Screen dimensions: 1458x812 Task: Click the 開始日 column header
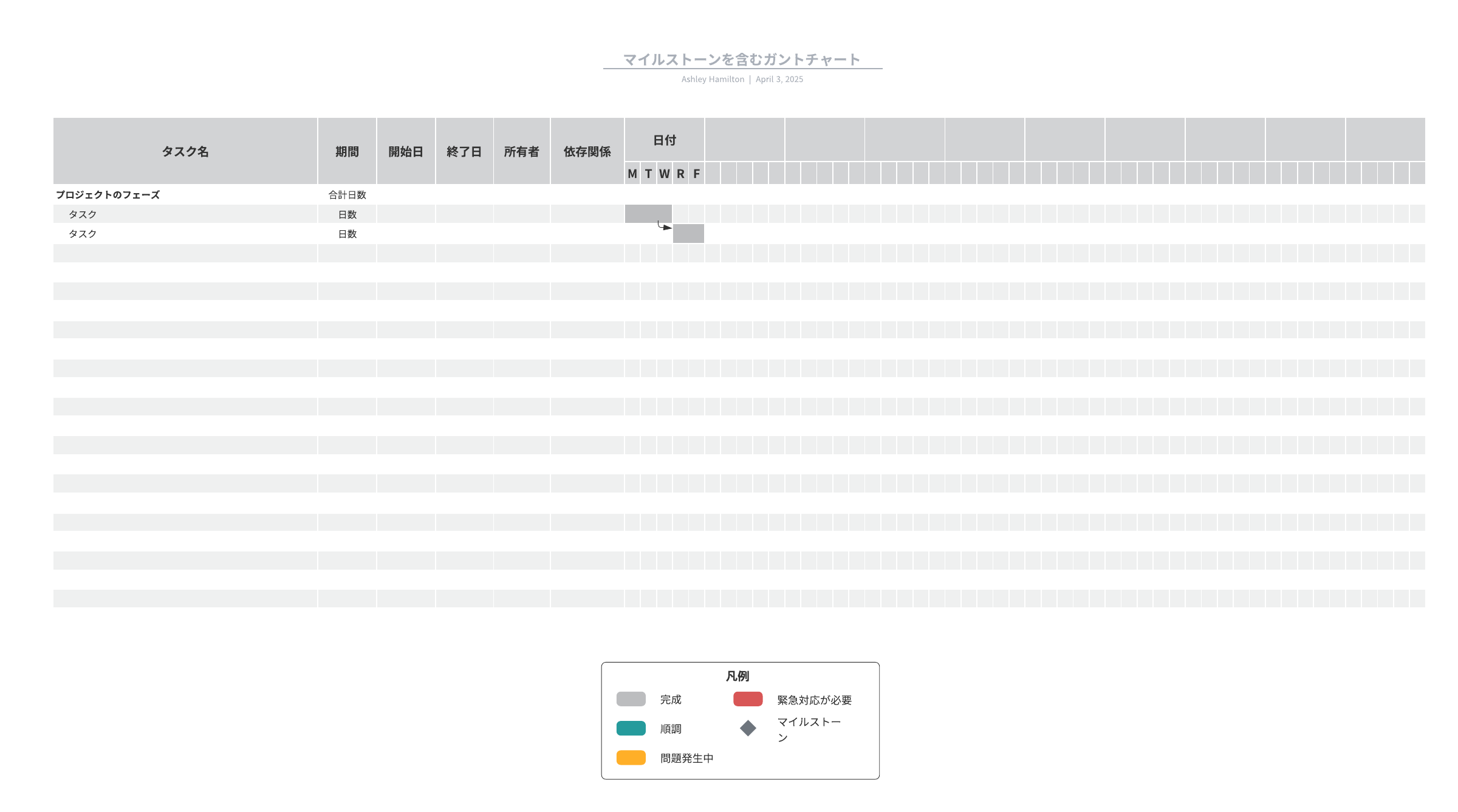coord(406,151)
